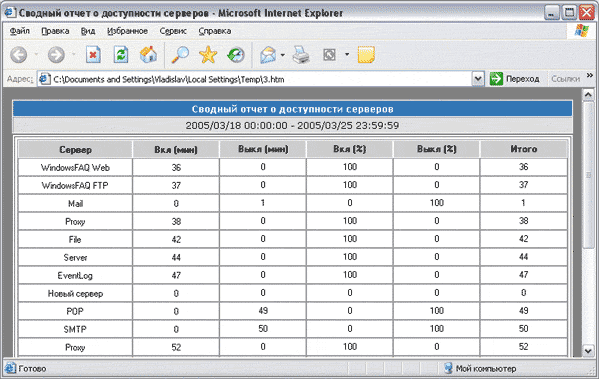The width and height of the screenshot is (599, 379).
Task: Click Готово status bar text
Action: click(32, 369)
